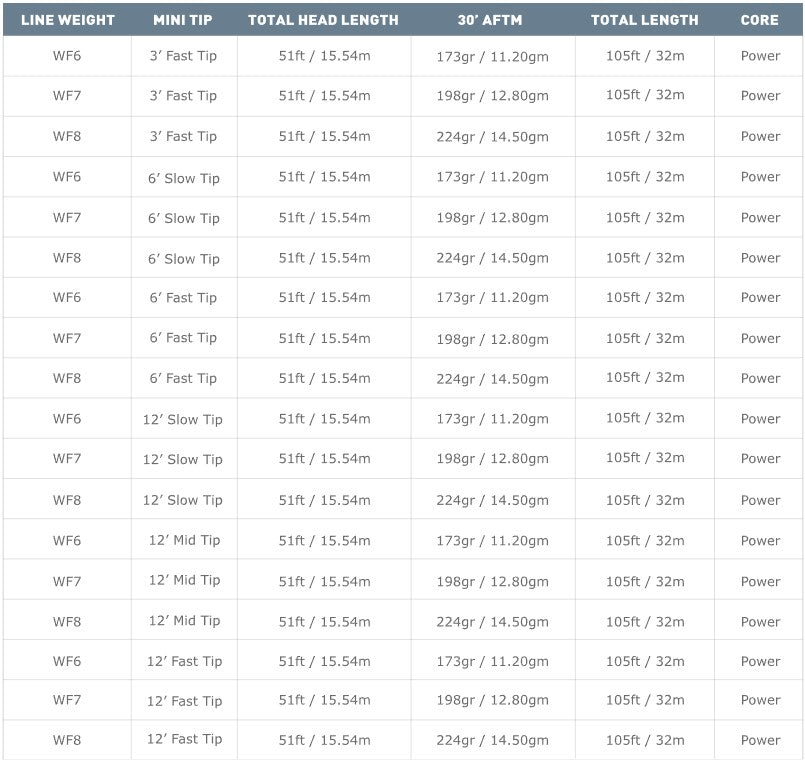
Task: Click 3' Fast Tip cell for WF6
Action: (183, 56)
